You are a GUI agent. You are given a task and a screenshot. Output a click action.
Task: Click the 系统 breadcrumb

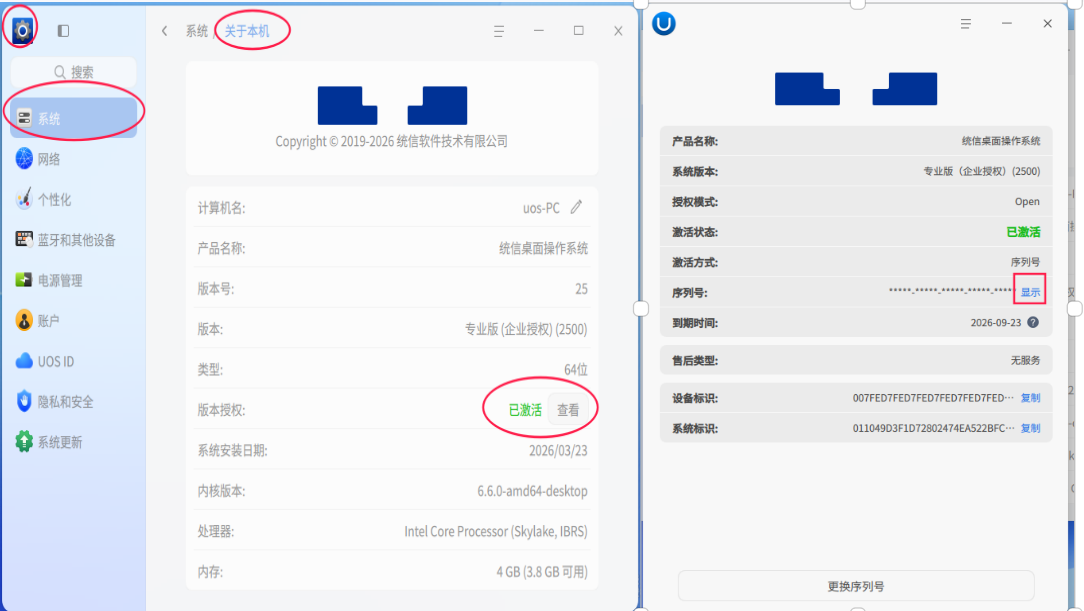point(197,31)
